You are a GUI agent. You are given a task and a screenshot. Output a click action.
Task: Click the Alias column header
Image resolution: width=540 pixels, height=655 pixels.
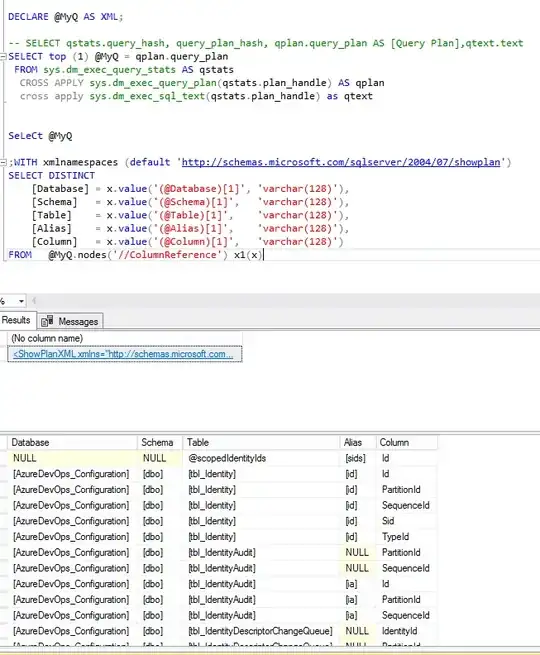click(358, 442)
